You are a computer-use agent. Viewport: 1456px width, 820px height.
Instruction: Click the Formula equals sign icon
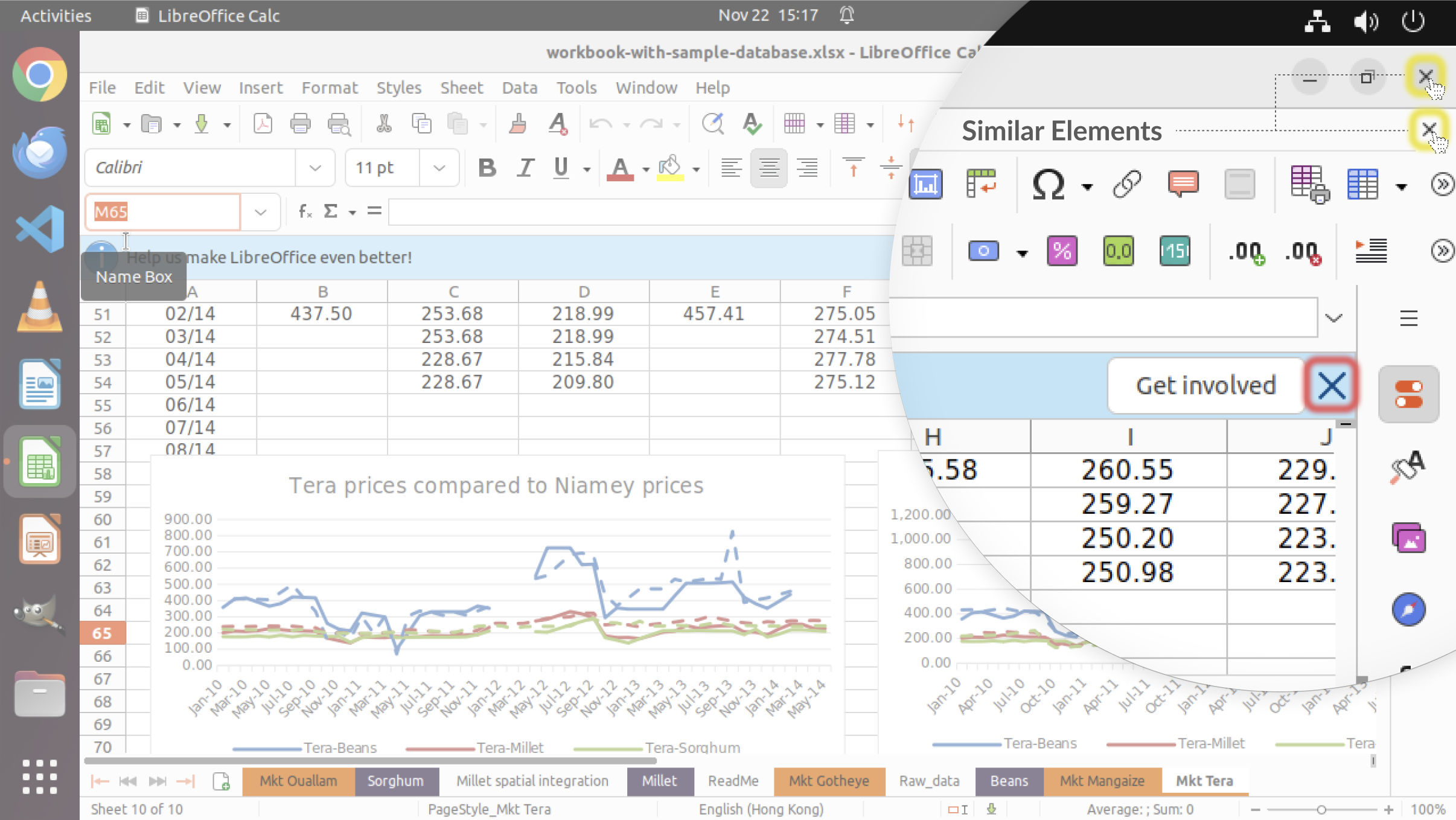(x=374, y=211)
